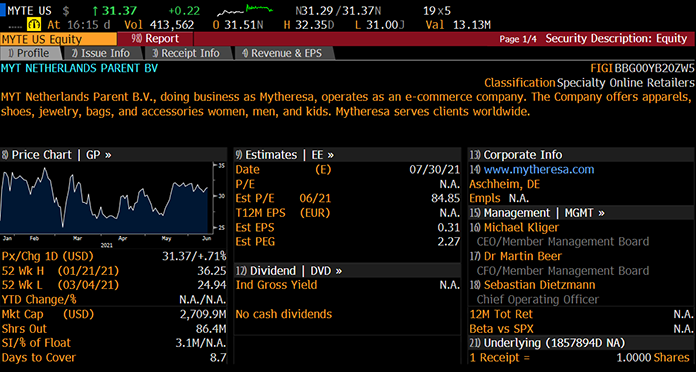Click Days to Cover value 8.7
Image resolution: width=696 pixels, height=372 pixels.
pyautogui.click(x=217, y=358)
